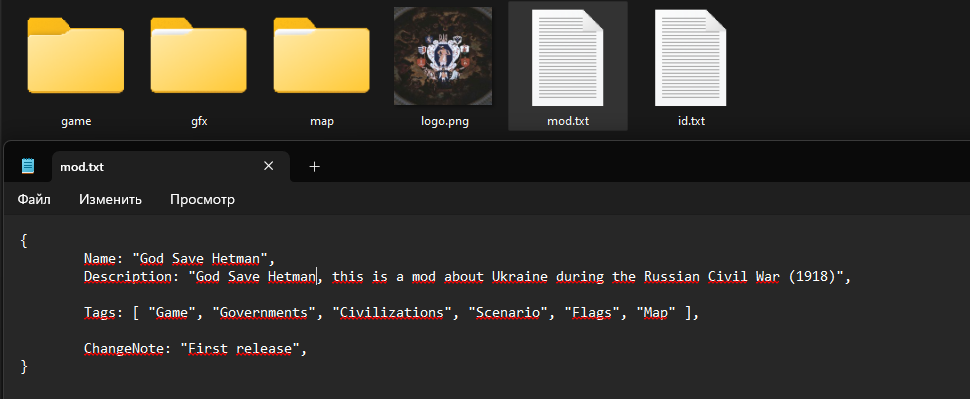970x399 pixels.
Task: Click the word 'Russian' in the description
Action: point(672,277)
